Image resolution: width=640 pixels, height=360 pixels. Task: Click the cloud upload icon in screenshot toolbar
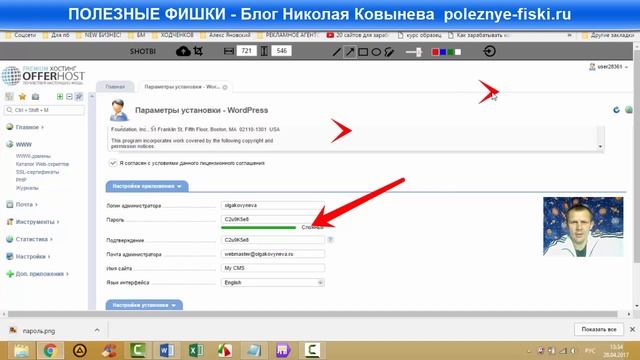click(183, 51)
